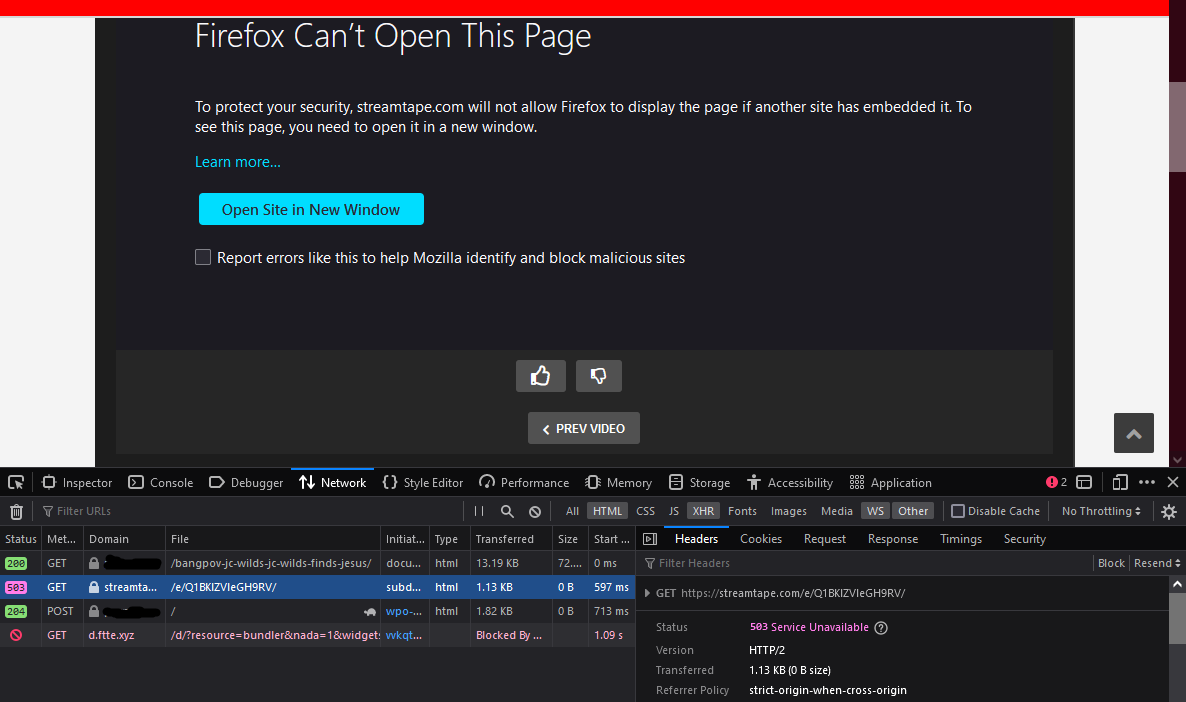
Task: Toggle the XHR filter button
Action: (x=703, y=511)
